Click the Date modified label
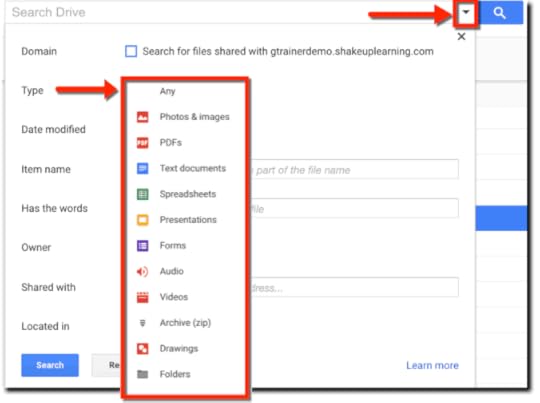 53,130
